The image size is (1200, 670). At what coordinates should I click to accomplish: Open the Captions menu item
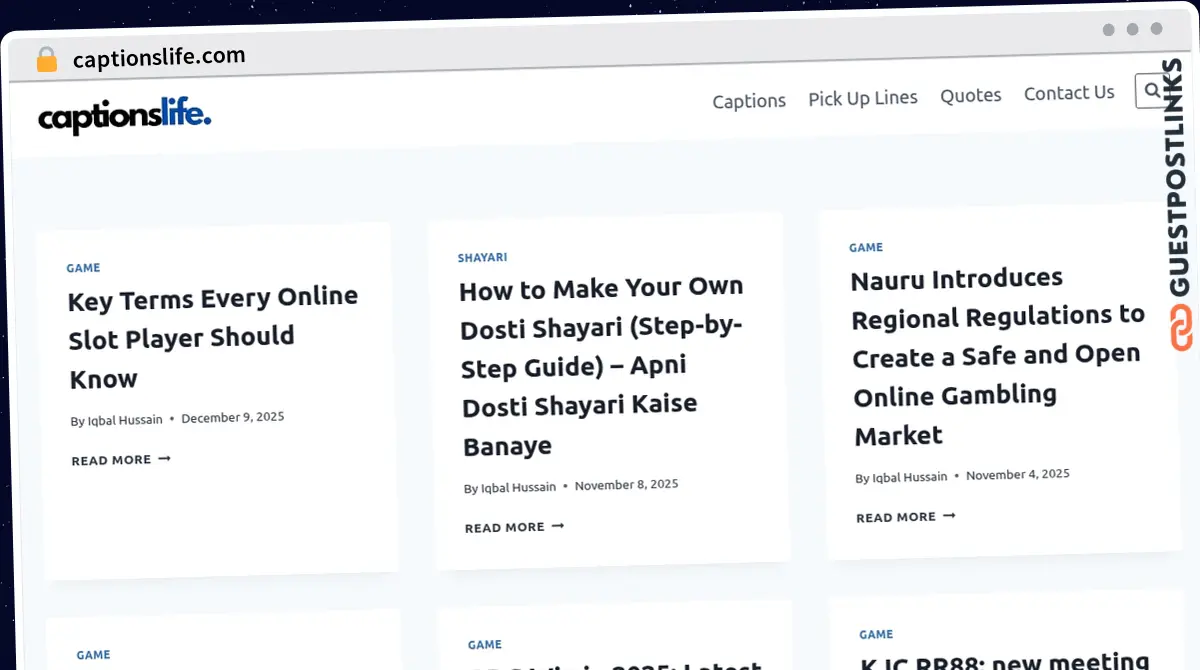[x=749, y=101]
